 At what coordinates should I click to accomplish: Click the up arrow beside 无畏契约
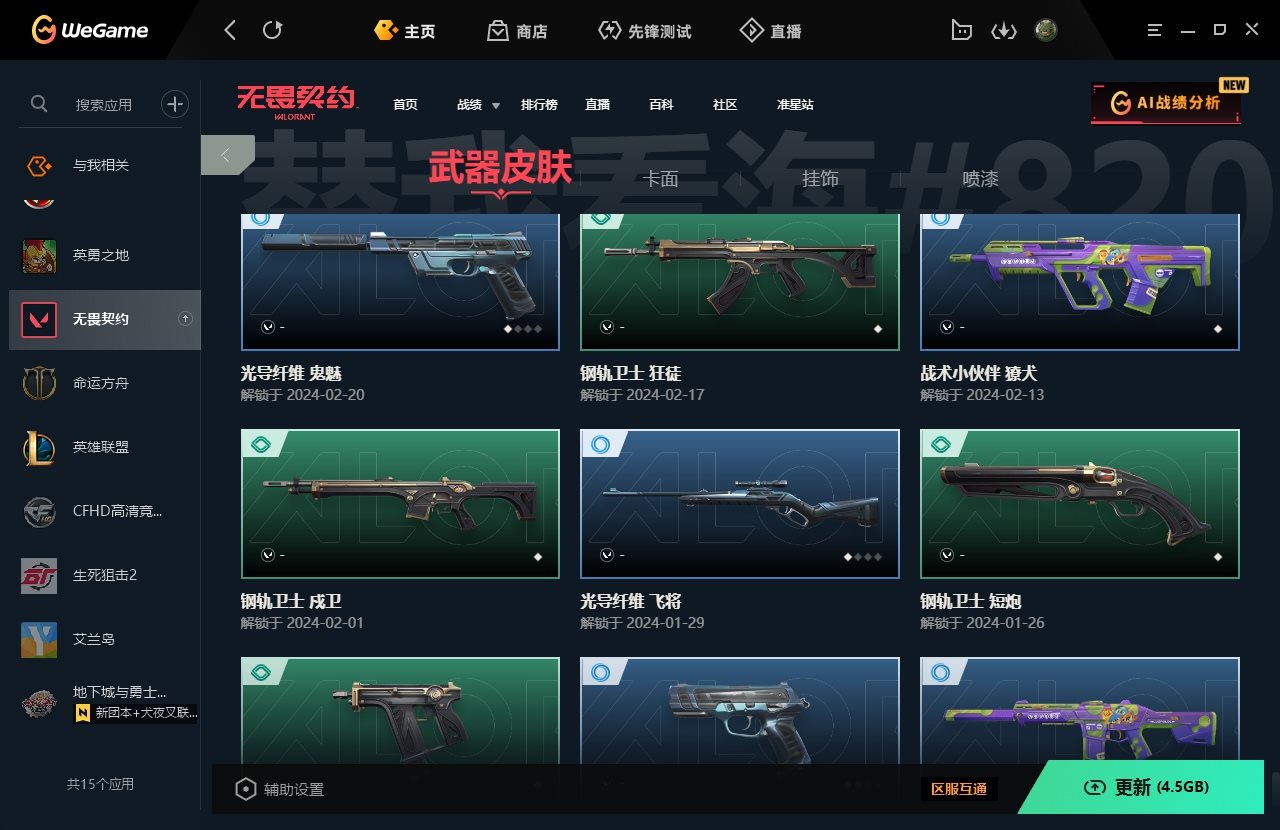click(x=185, y=319)
